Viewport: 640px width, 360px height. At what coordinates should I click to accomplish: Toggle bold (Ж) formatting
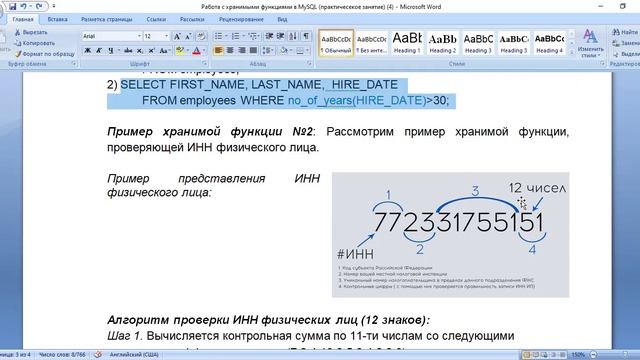pyautogui.click(x=87, y=51)
